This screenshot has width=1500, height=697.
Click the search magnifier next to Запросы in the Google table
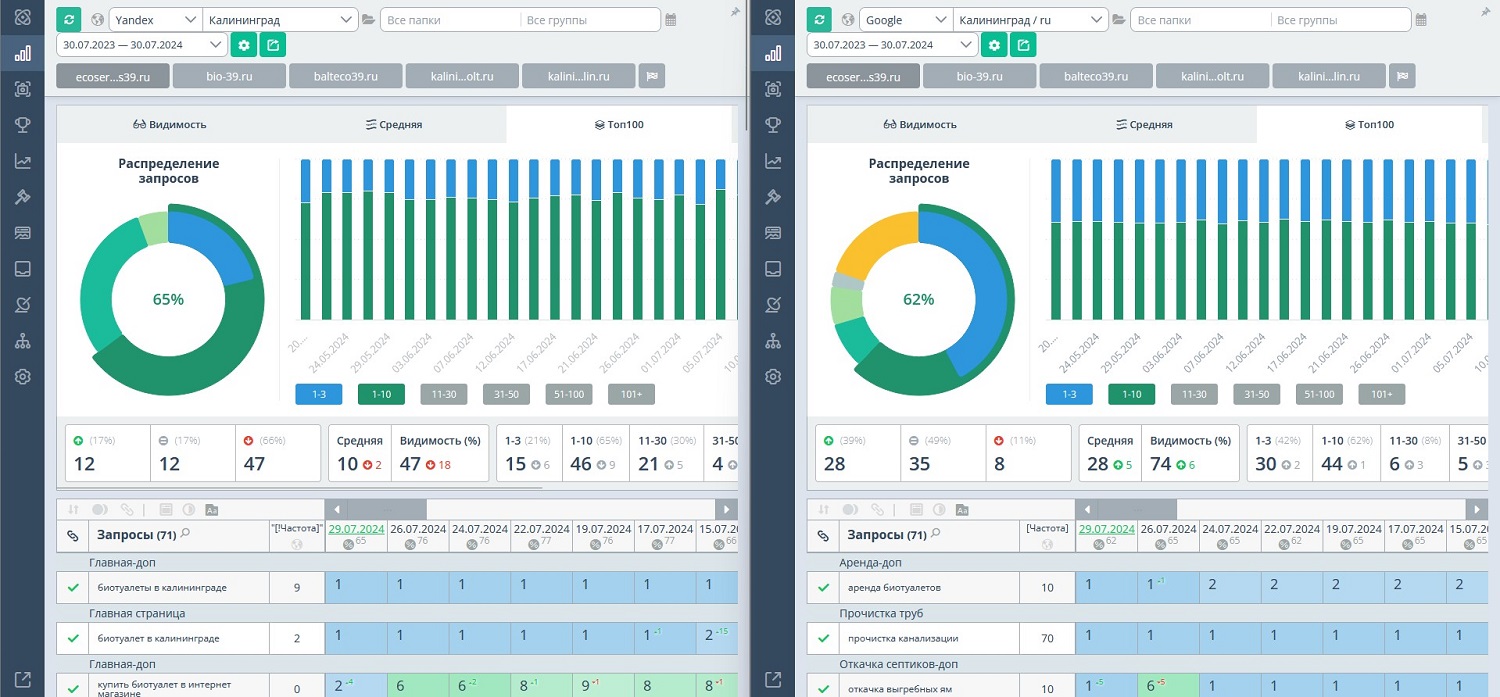(x=935, y=534)
